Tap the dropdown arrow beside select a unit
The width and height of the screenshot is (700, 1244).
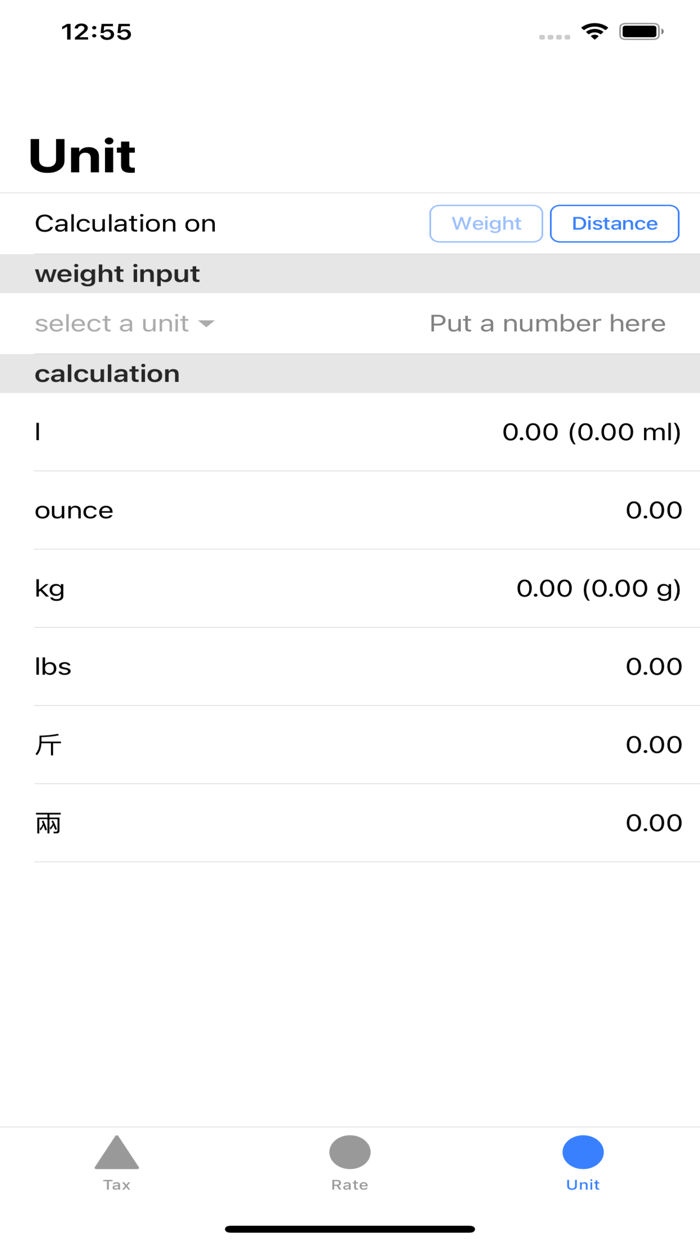tap(206, 324)
